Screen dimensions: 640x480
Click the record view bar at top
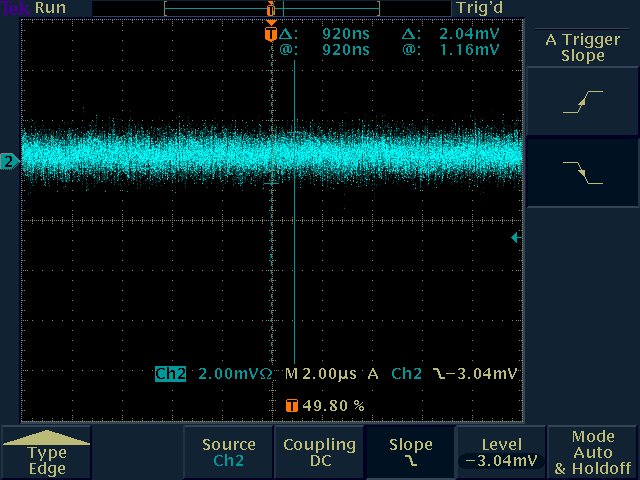pos(272,9)
